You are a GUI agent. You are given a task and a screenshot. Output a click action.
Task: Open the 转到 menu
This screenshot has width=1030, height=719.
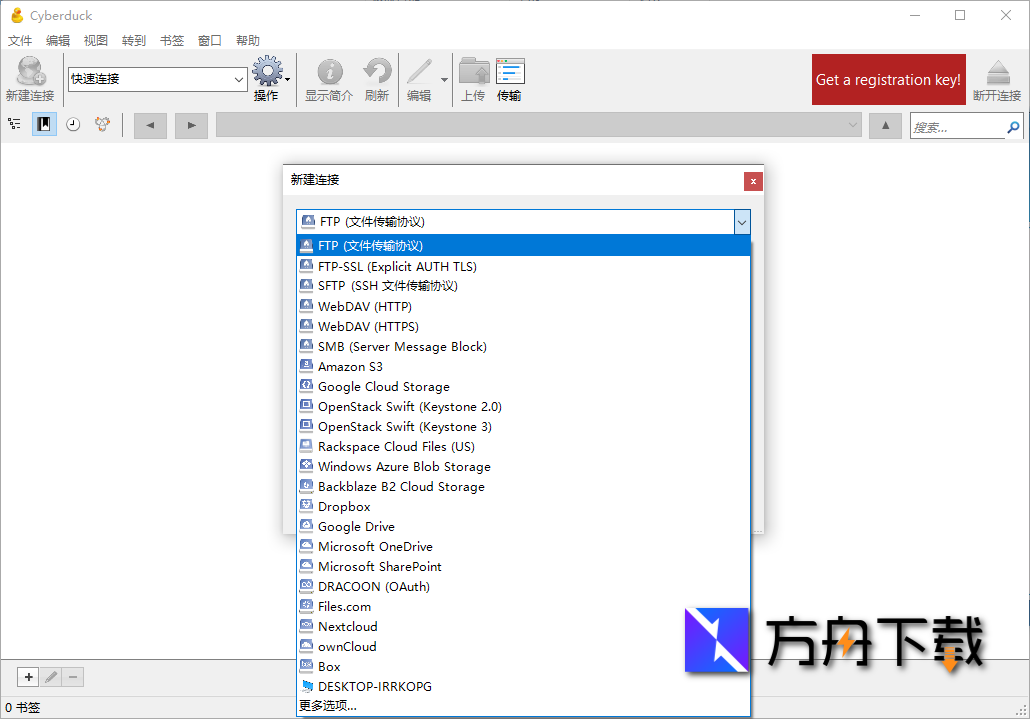point(134,41)
